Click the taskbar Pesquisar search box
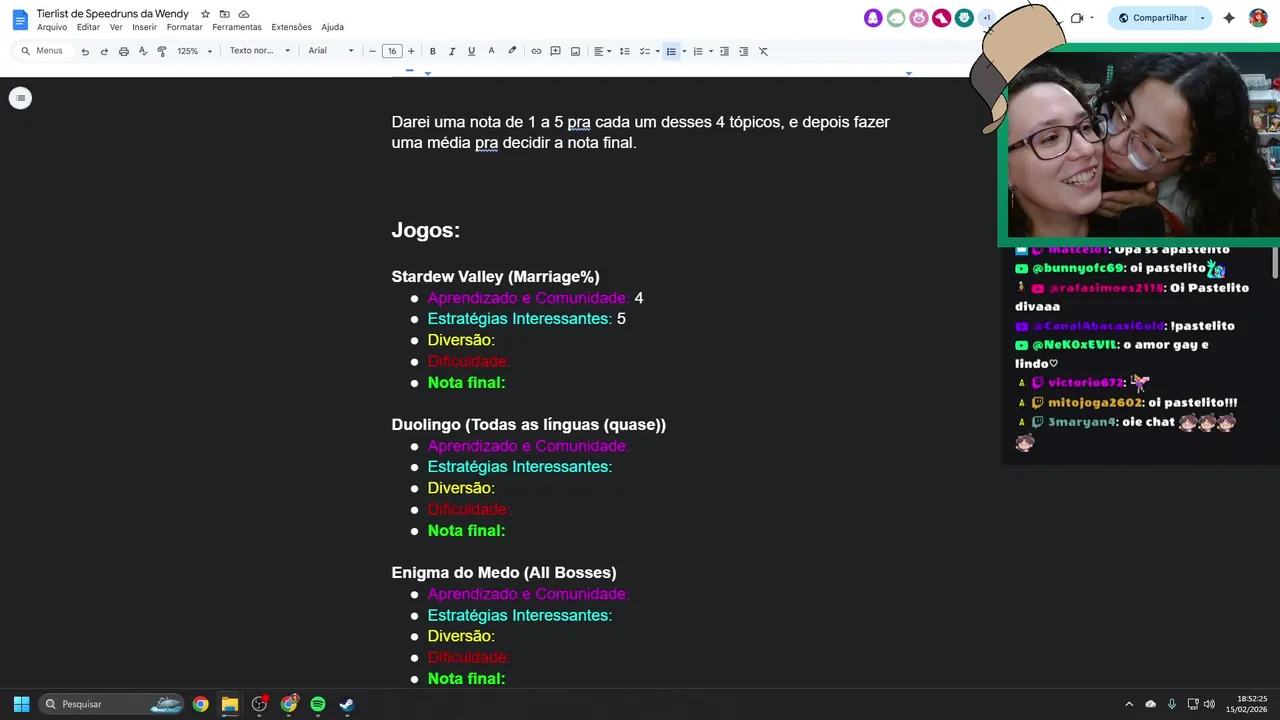 coord(112,704)
